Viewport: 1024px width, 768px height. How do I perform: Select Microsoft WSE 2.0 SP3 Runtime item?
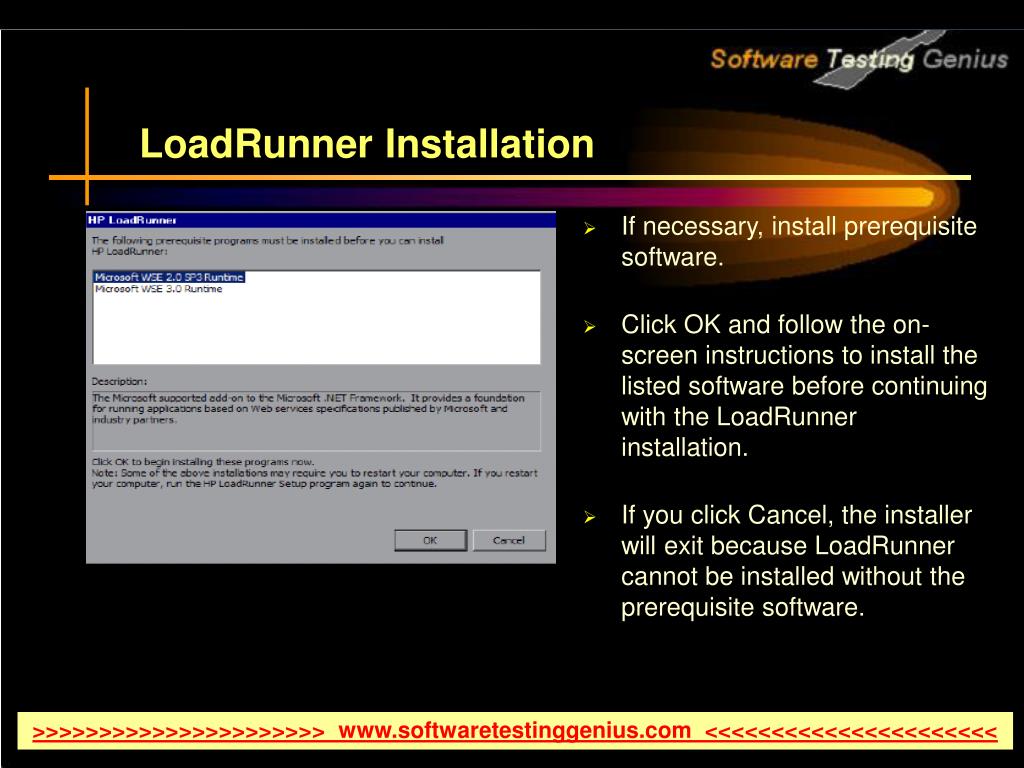coord(169,277)
